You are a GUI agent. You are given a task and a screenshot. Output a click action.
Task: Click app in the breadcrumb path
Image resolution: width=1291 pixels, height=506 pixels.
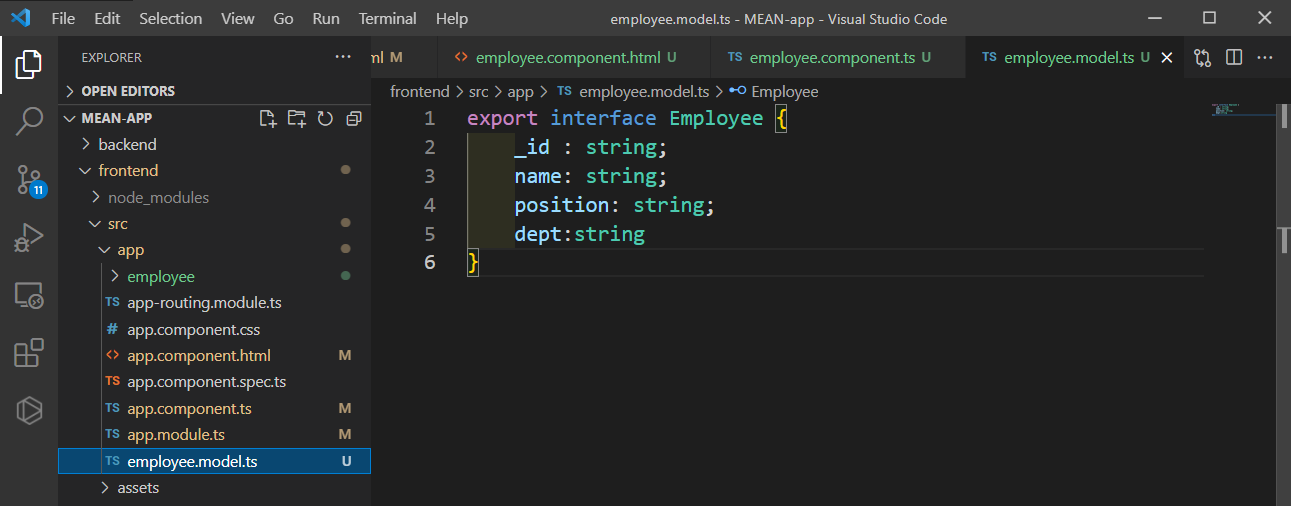(x=521, y=91)
